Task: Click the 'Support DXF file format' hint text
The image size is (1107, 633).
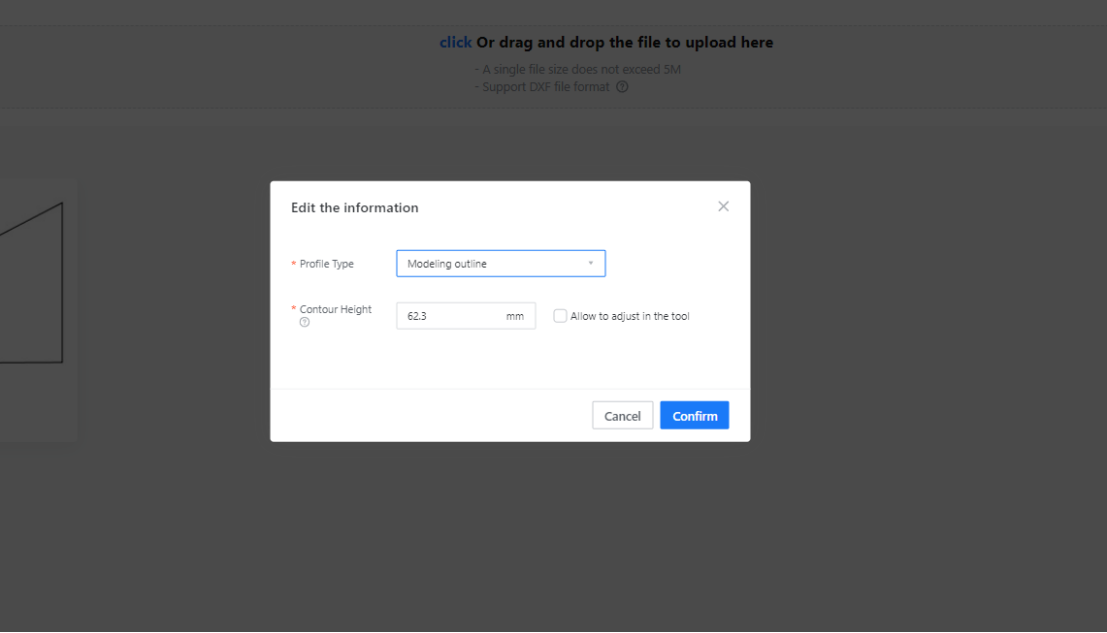Action: (546, 87)
